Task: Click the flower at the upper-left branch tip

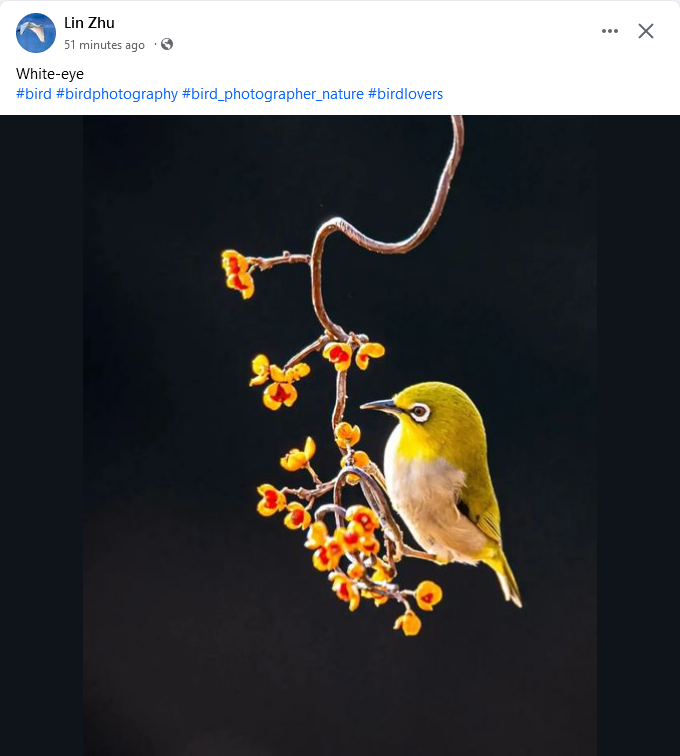Action: 237,273
